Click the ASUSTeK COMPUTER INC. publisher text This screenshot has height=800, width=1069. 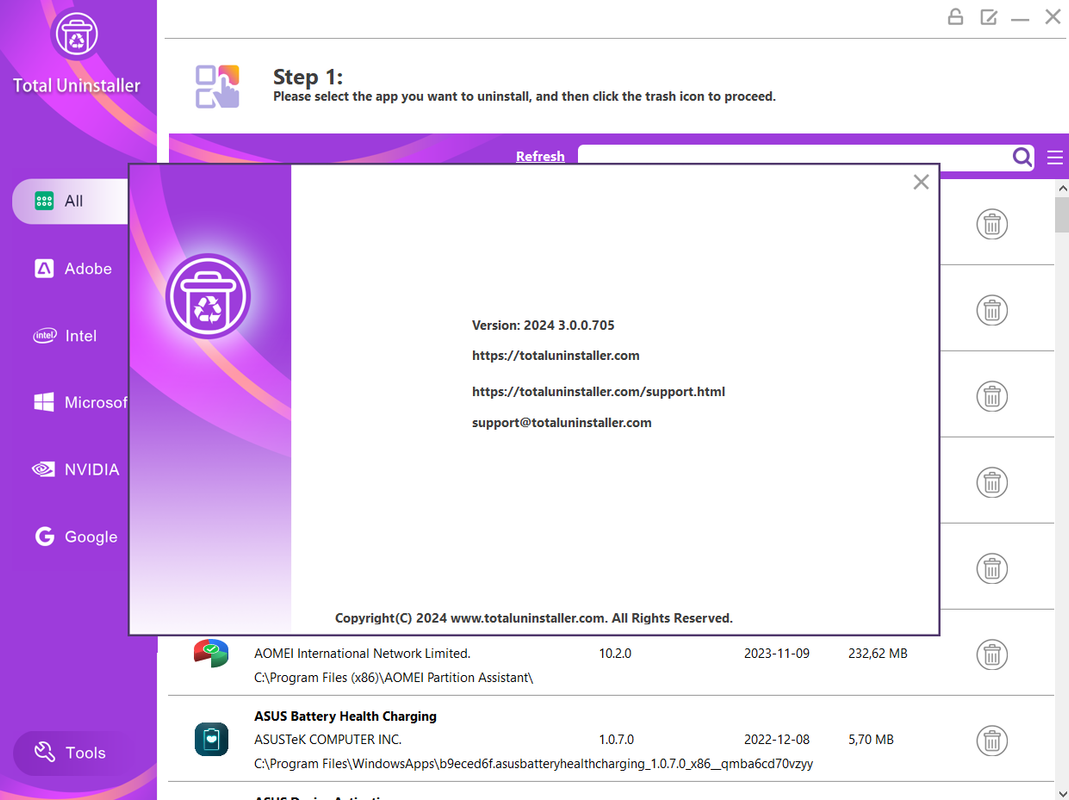coord(327,739)
